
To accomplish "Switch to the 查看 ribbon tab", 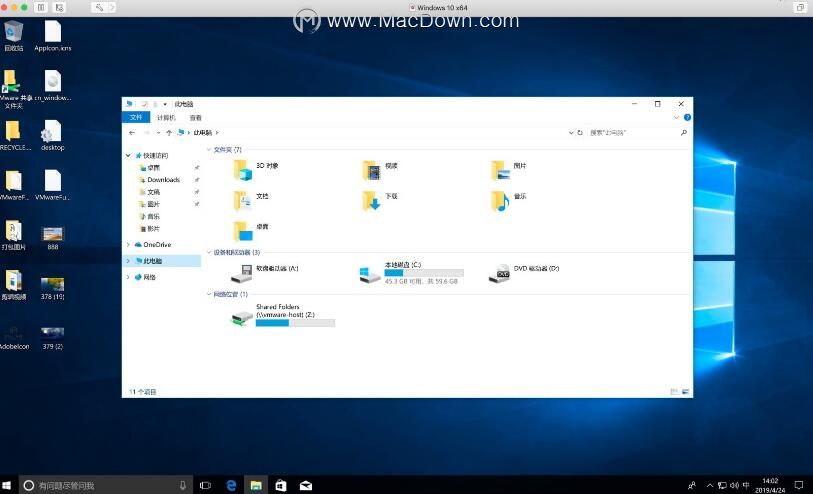I will click(x=195, y=118).
